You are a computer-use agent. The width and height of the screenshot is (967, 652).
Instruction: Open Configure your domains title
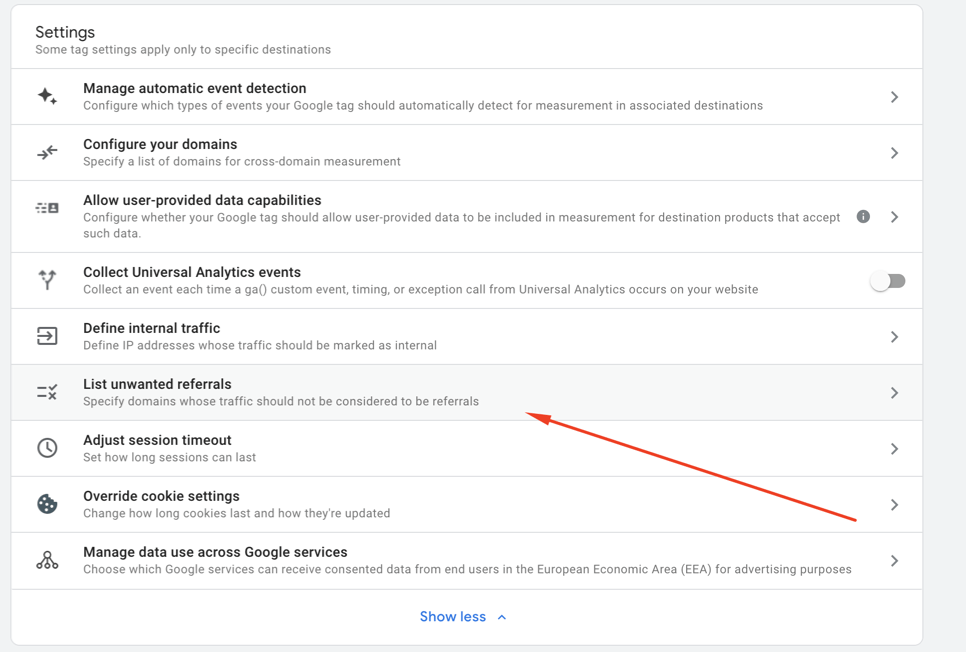point(160,144)
